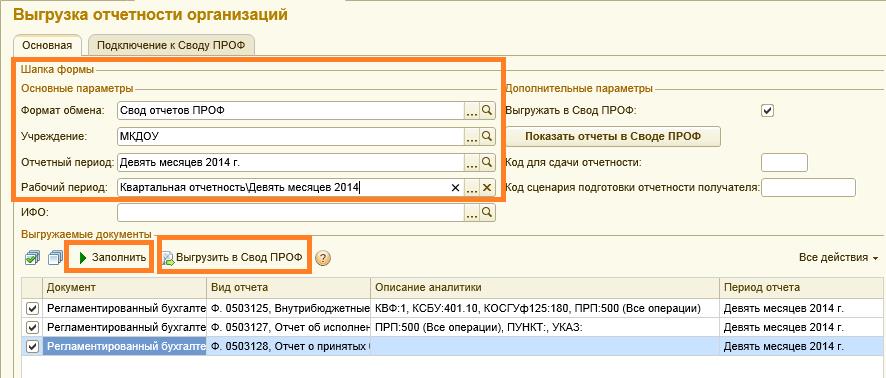Toggle Выгружать в Свод ПРОФ checkbox
Screen dimensions: 886x378
tap(767, 111)
